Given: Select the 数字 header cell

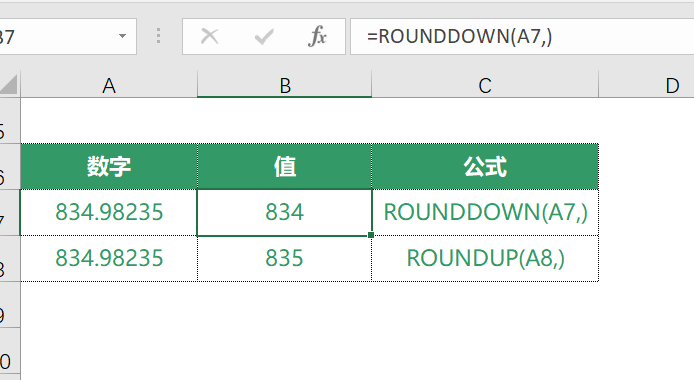Looking at the screenshot, I should (109, 167).
